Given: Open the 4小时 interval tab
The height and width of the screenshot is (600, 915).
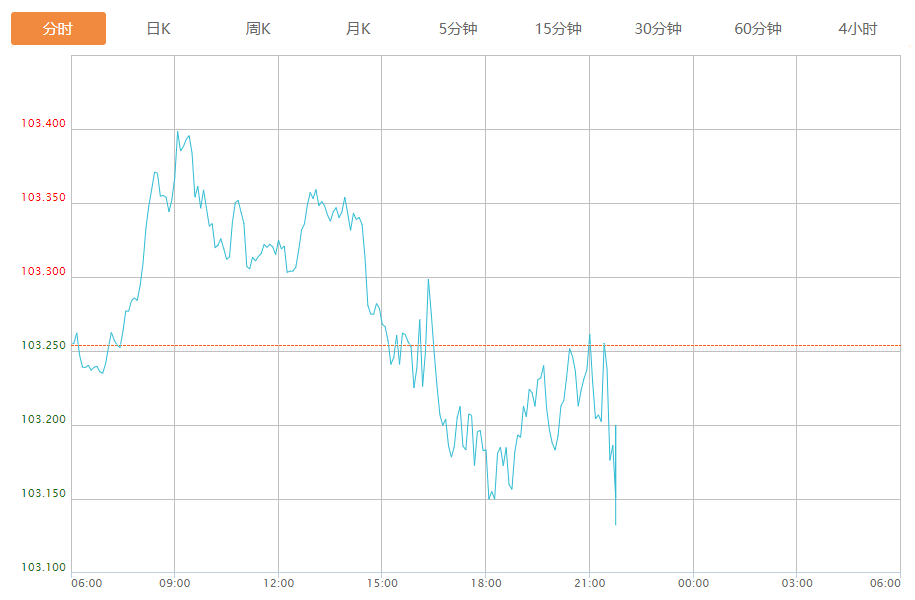Looking at the screenshot, I should click(858, 29).
